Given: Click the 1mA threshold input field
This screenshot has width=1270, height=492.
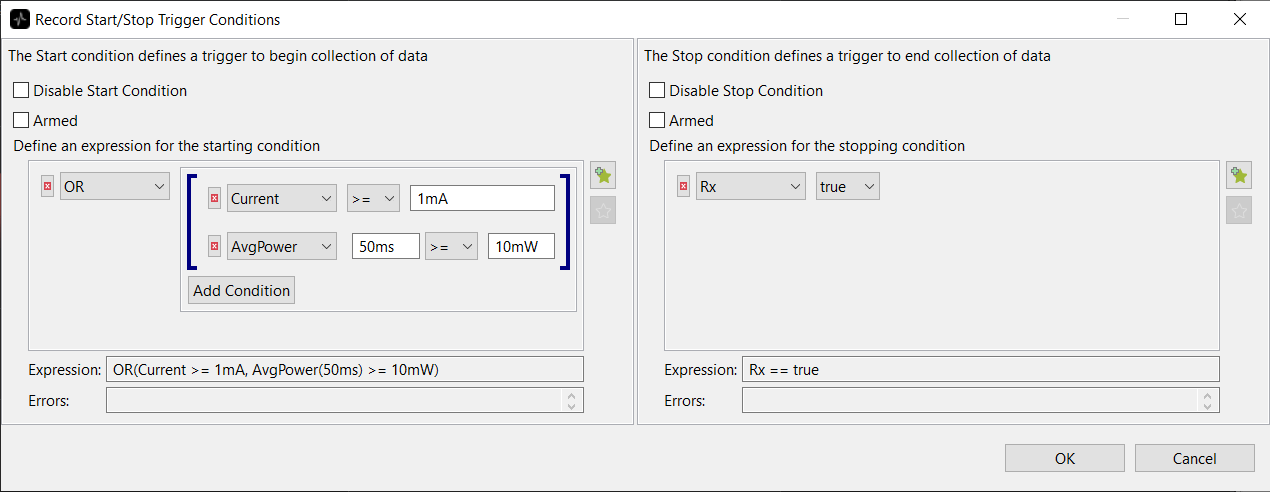Looking at the screenshot, I should (482, 199).
